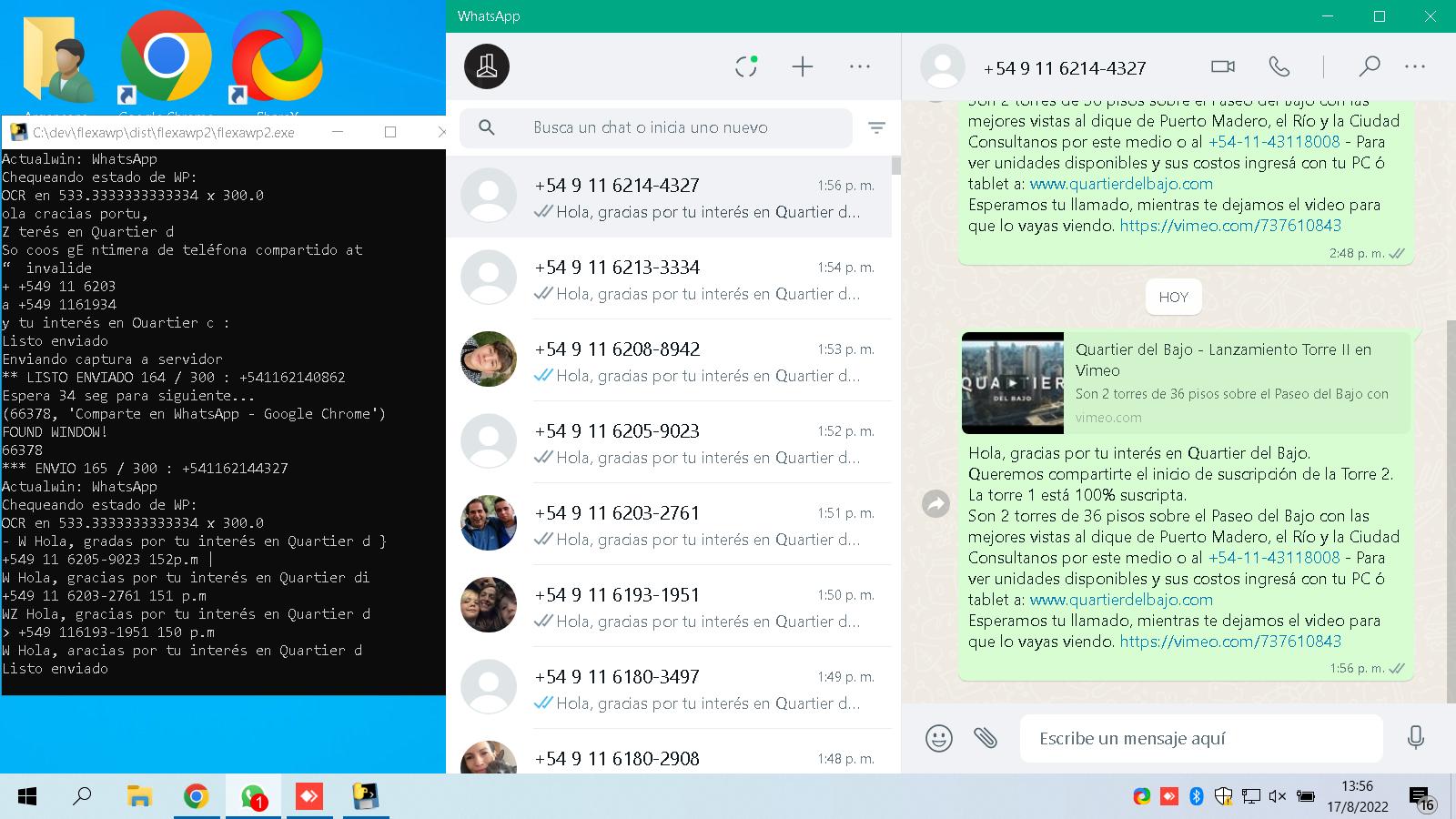
Task: Open the unread chats filter icon
Action: click(x=876, y=128)
